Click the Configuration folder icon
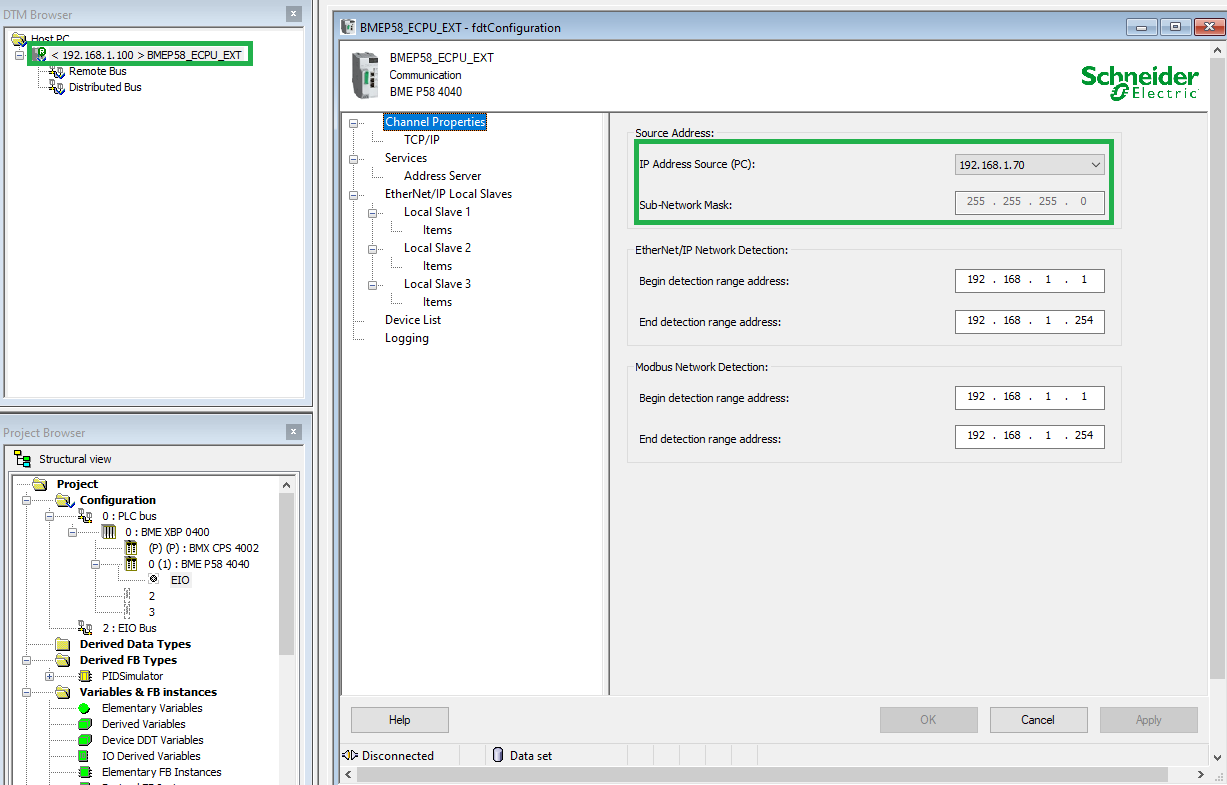This screenshot has width=1227, height=785. point(64,500)
